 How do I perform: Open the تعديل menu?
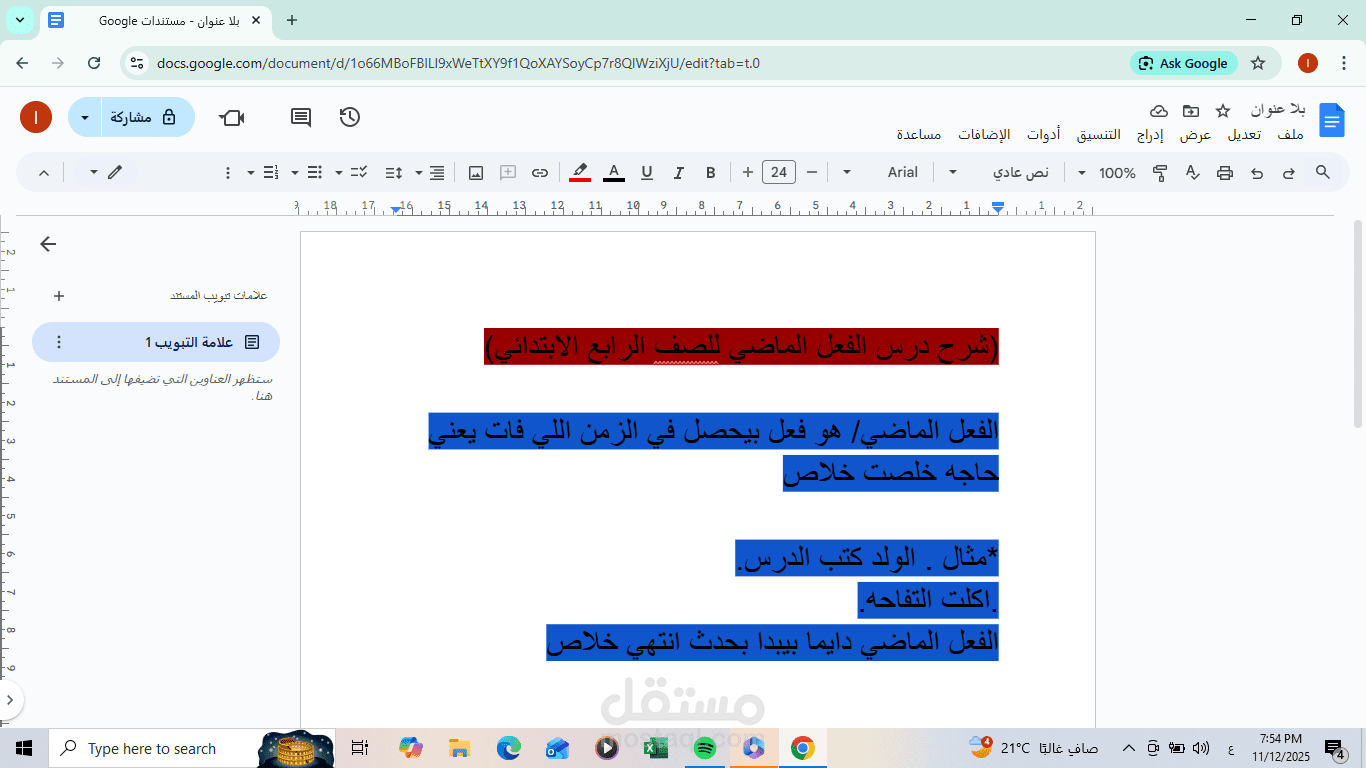coord(1245,135)
